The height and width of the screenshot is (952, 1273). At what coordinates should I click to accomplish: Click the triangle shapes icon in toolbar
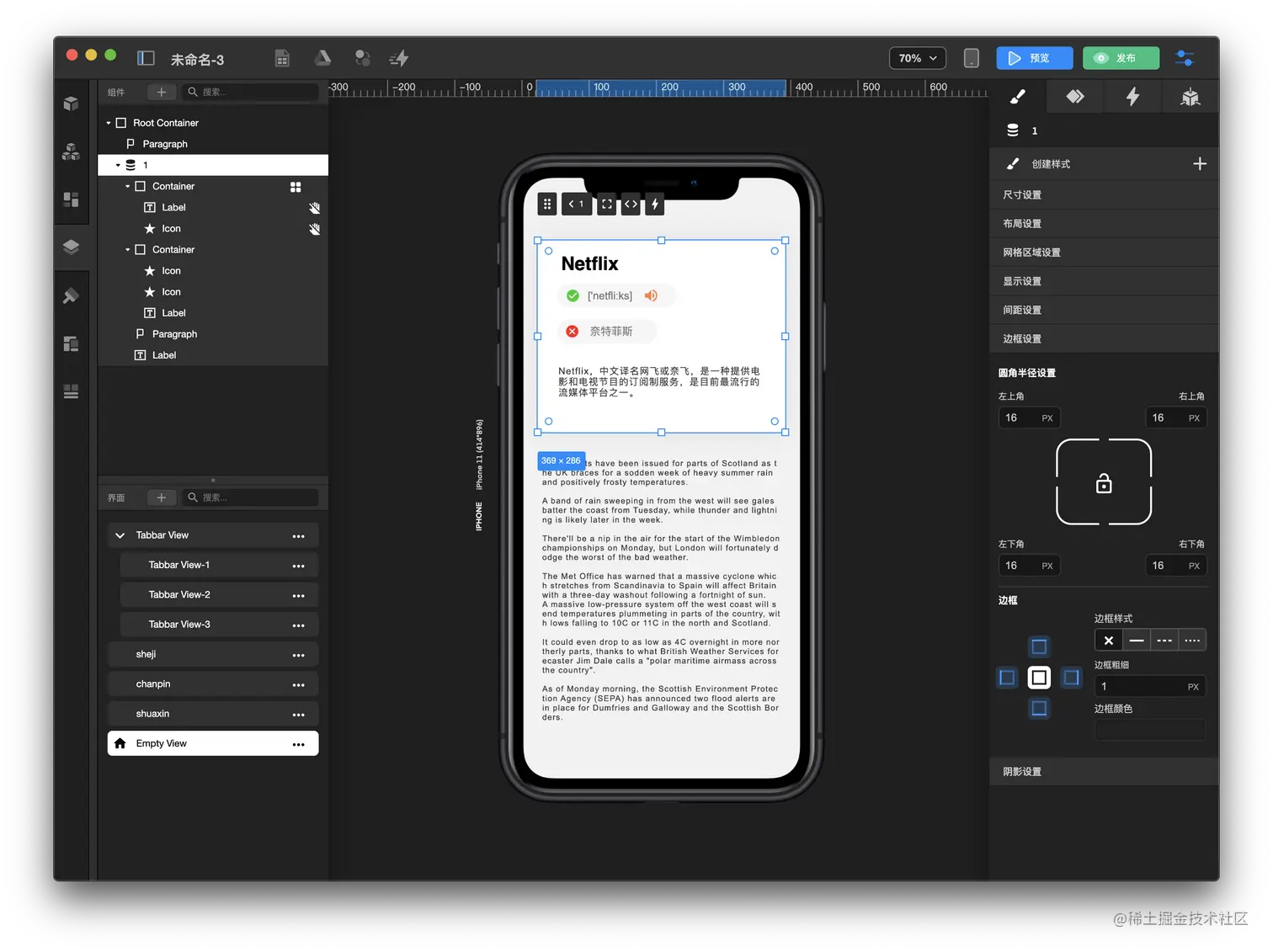322,58
